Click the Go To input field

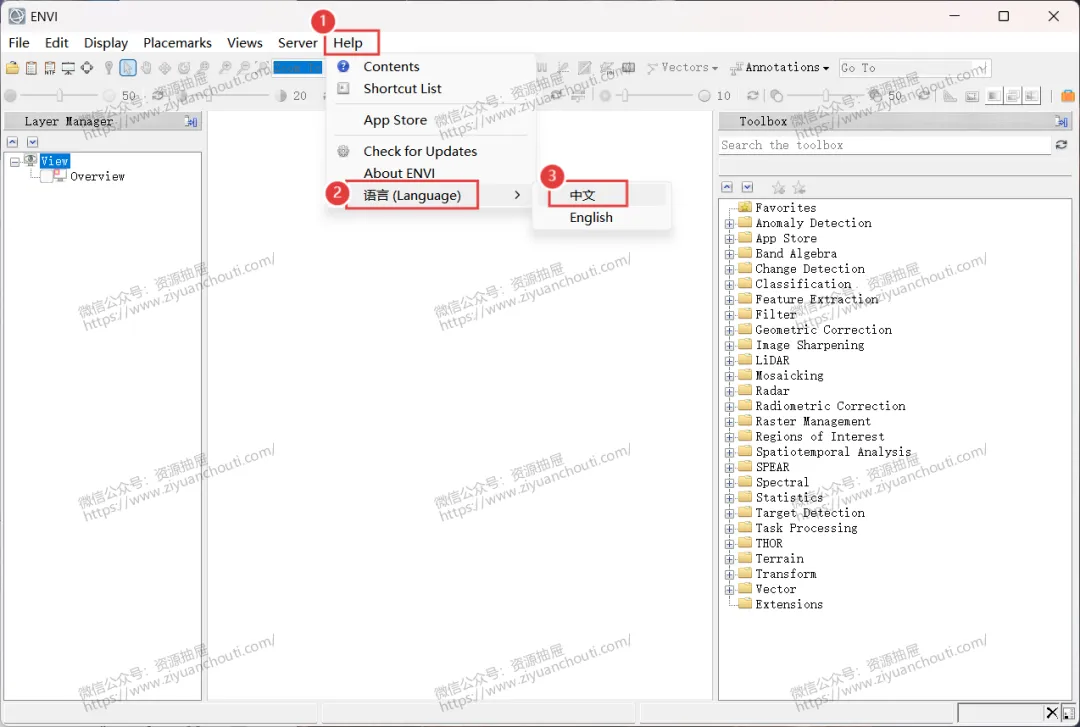point(915,68)
